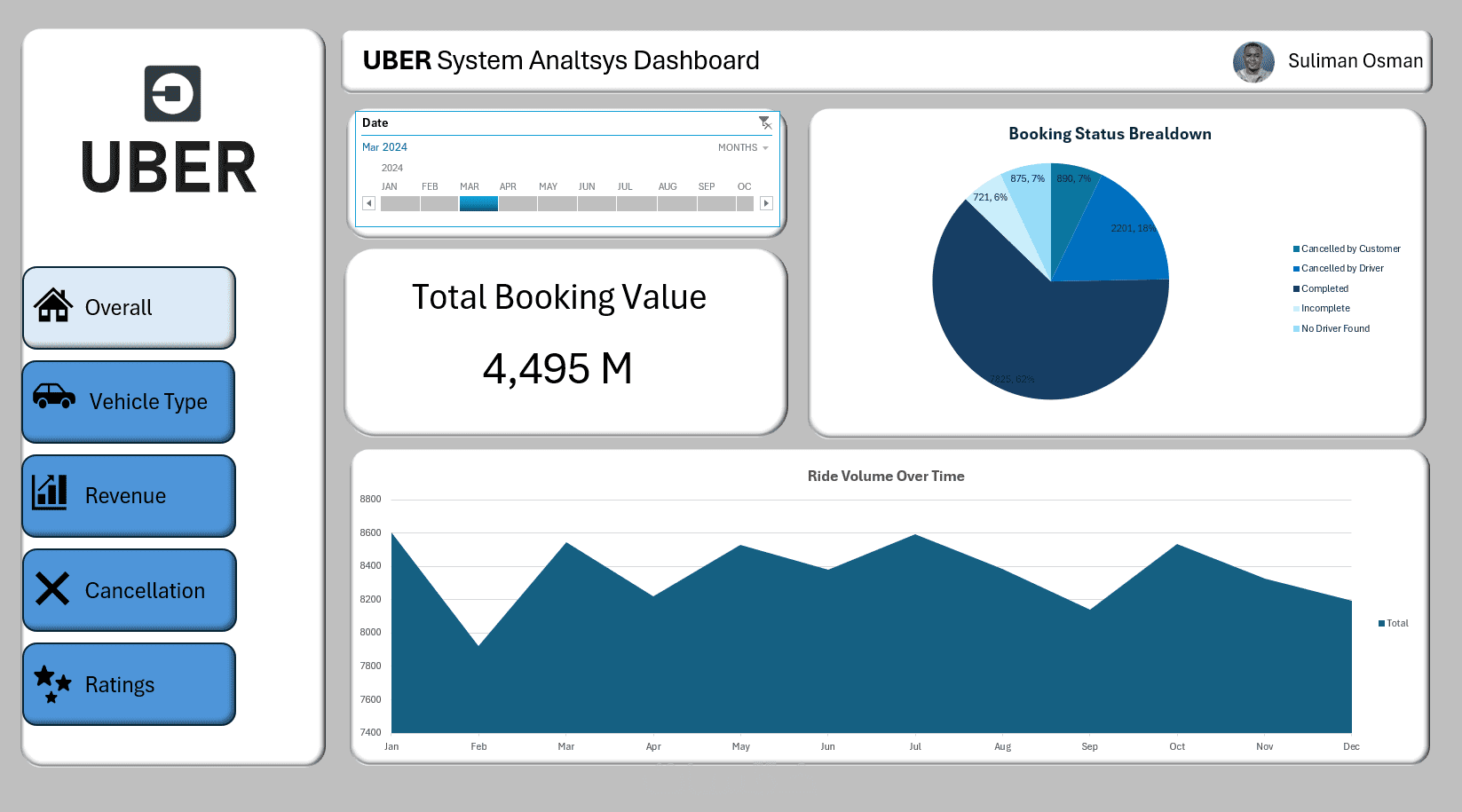Click the Apr label on the ride chart axis
The width and height of the screenshot is (1462, 812).
(x=653, y=747)
